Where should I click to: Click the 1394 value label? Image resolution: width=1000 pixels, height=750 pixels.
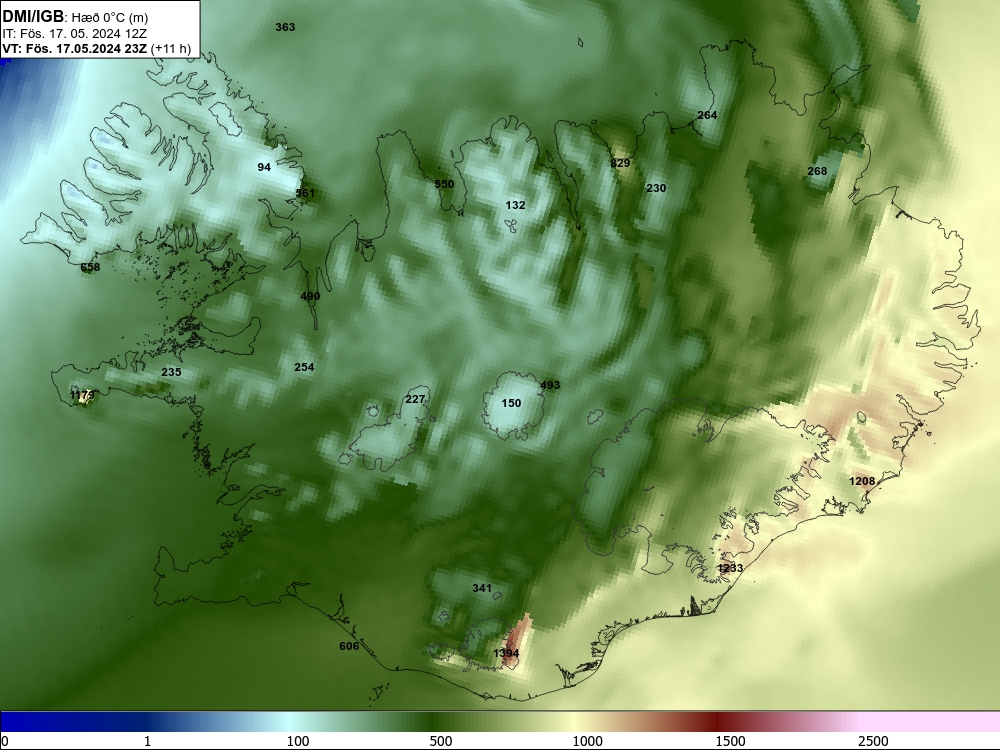point(506,653)
